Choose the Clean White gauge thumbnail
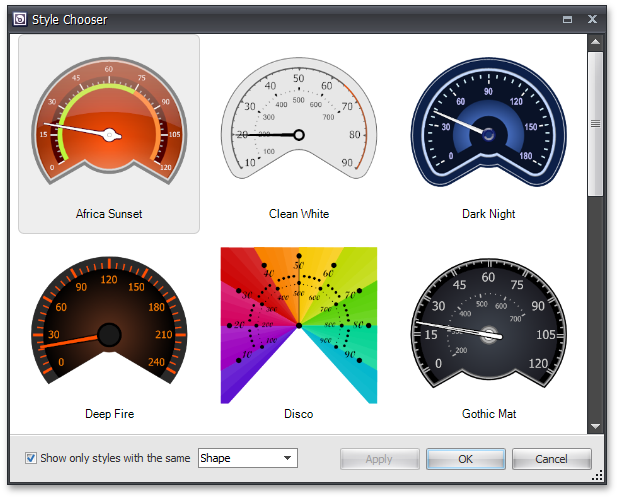 click(298, 125)
